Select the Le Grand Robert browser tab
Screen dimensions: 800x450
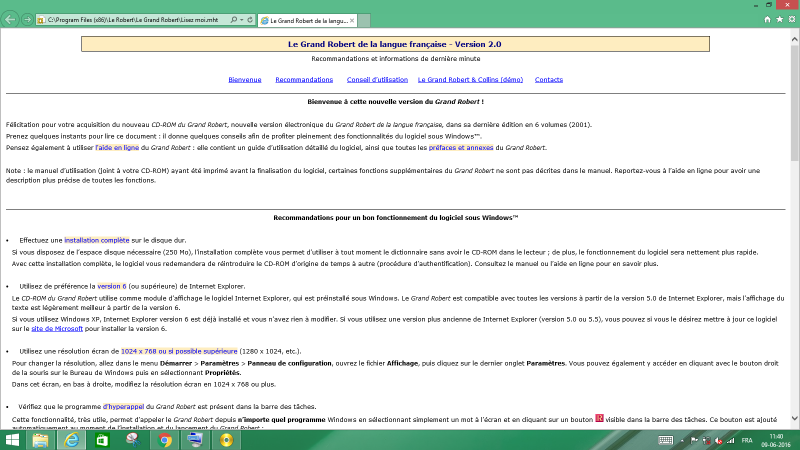pyautogui.click(x=305, y=20)
